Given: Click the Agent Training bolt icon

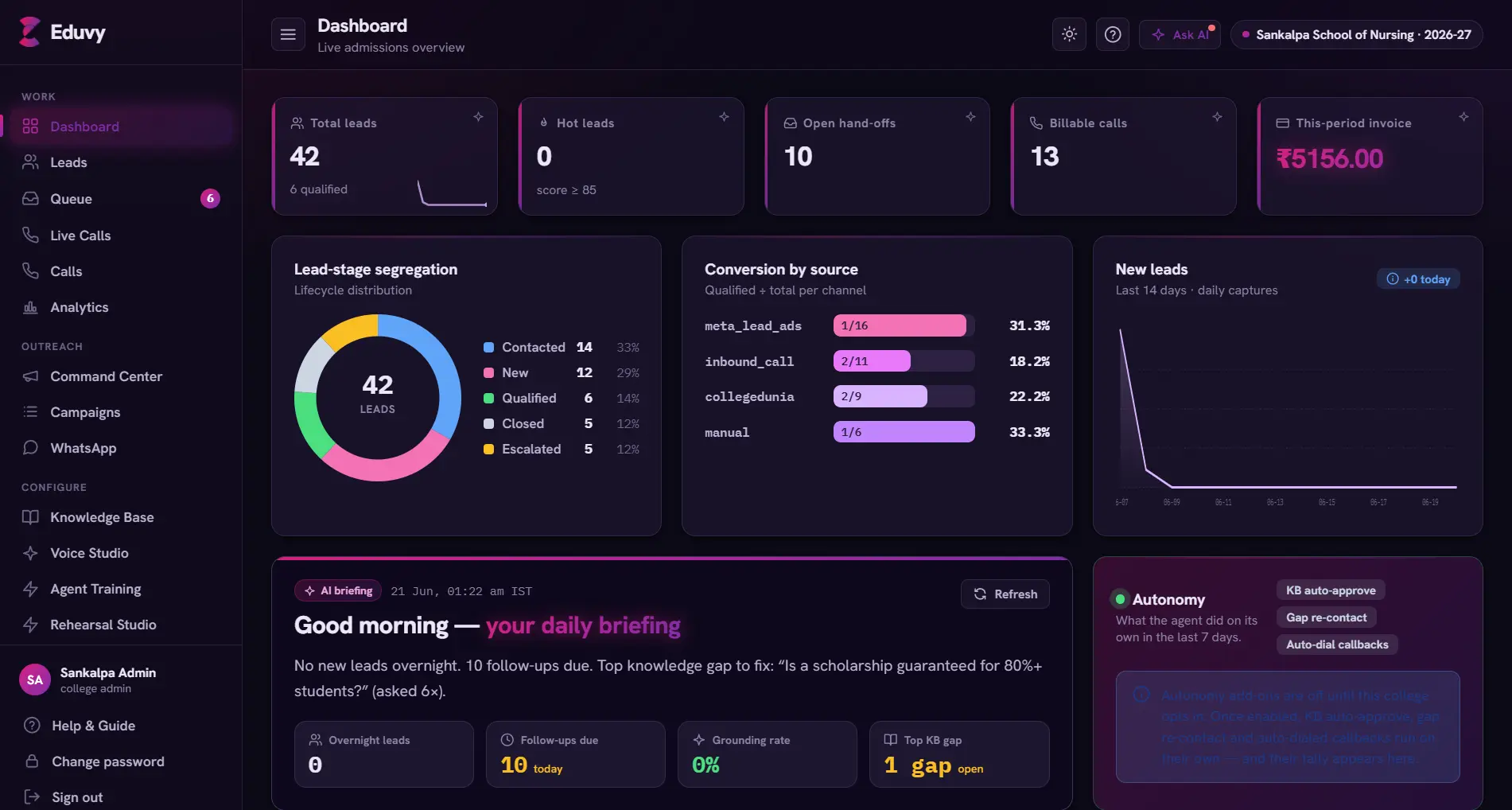Looking at the screenshot, I should point(30,589).
